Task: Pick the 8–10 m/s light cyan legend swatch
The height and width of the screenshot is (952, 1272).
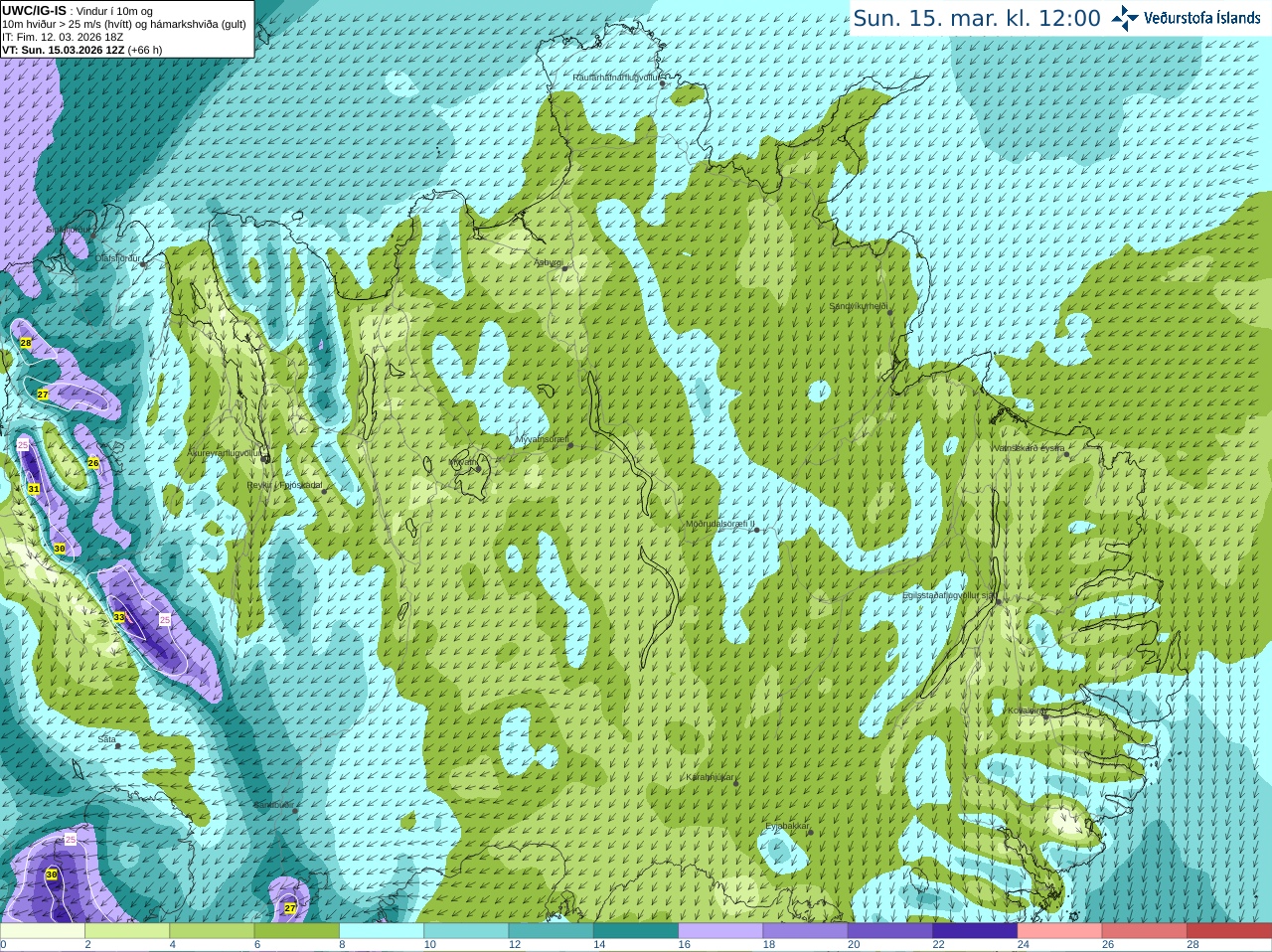Action: click(382, 931)
